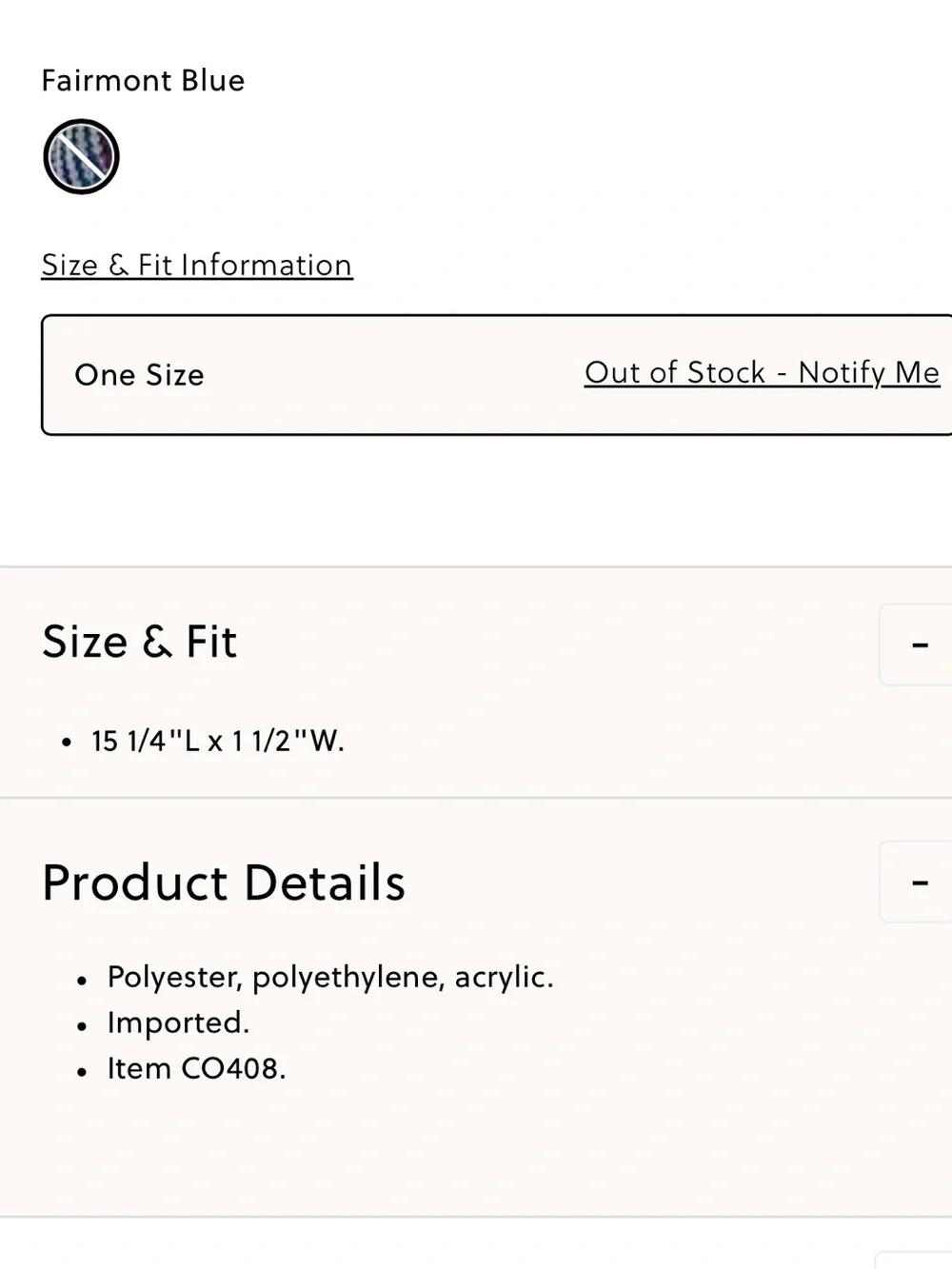Open the Size & Fit Information link

(197, 265)
